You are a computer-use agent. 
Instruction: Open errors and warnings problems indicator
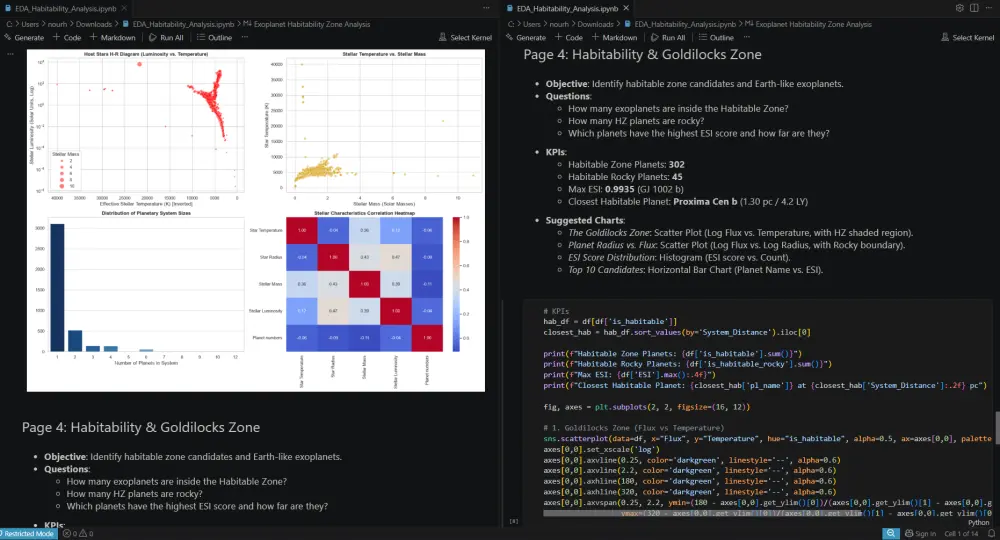point(78,534)
